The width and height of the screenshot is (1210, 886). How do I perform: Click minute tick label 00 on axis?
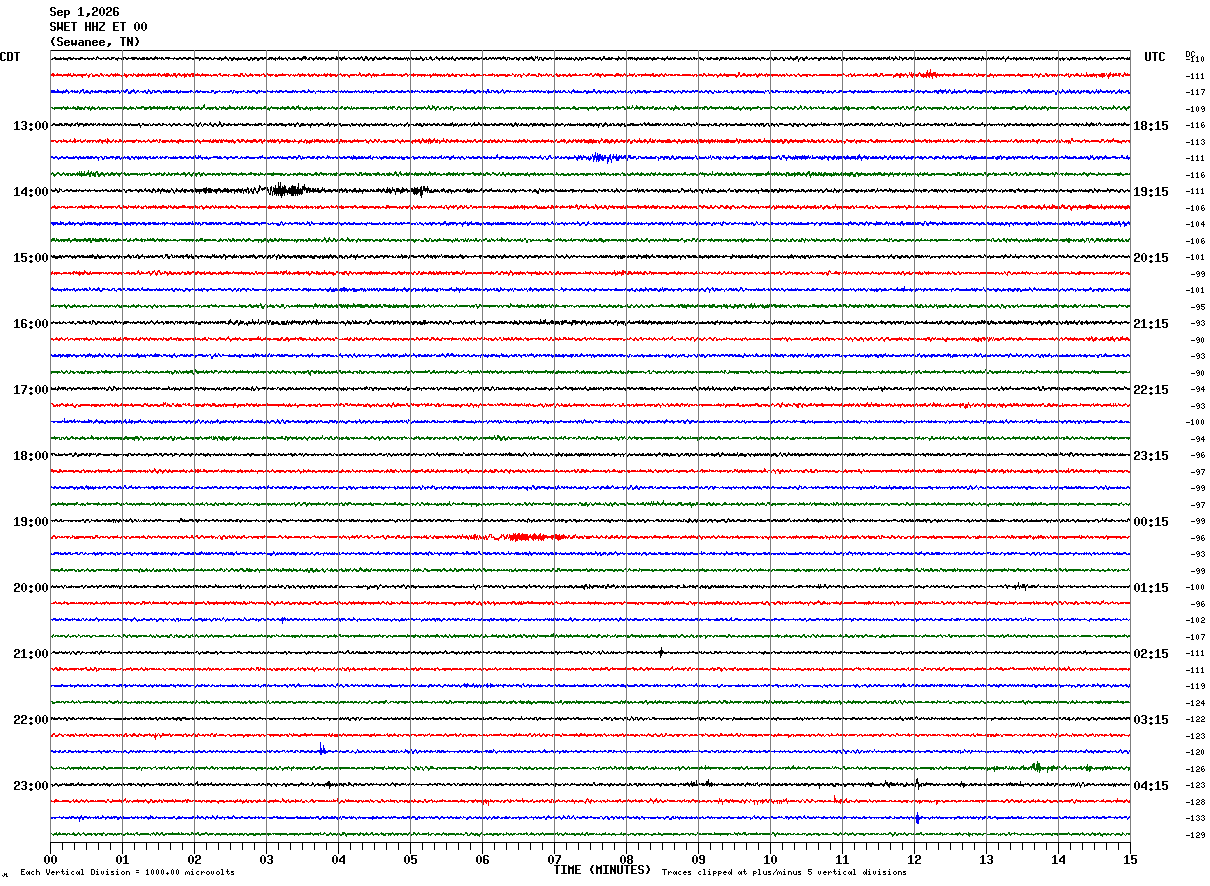pos(51,859)
